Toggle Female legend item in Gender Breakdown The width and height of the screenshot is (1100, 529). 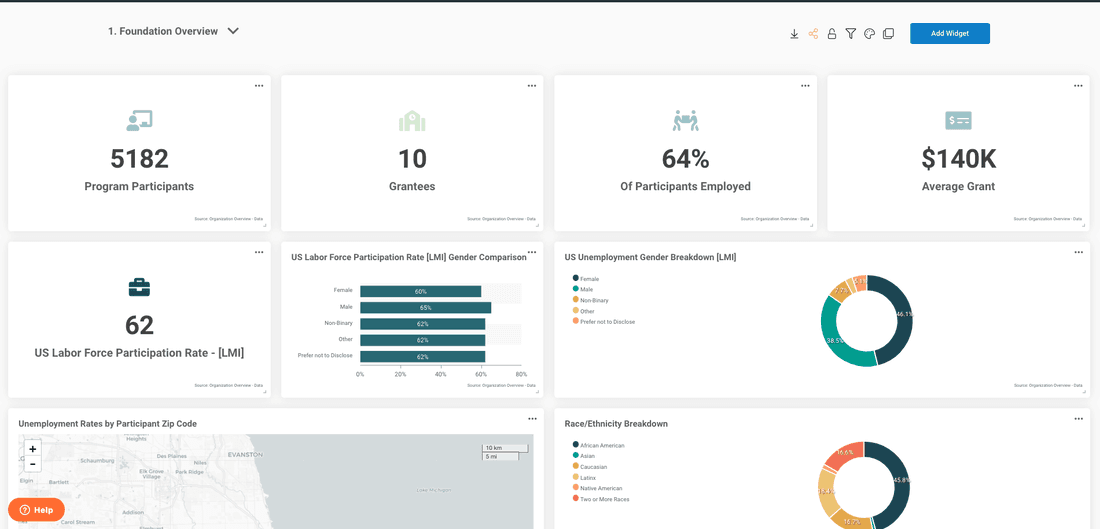pyautogui.click(x=589, y=279)
